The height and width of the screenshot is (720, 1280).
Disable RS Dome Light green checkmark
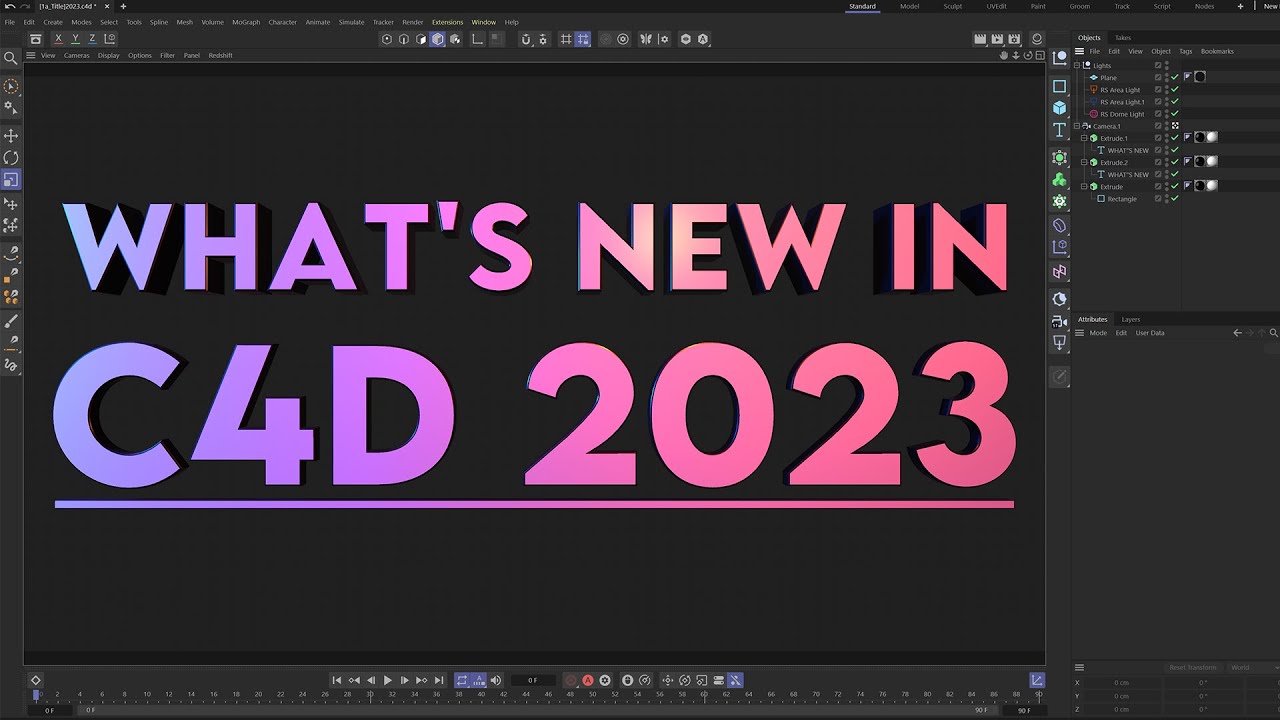tap(1175, 114)
